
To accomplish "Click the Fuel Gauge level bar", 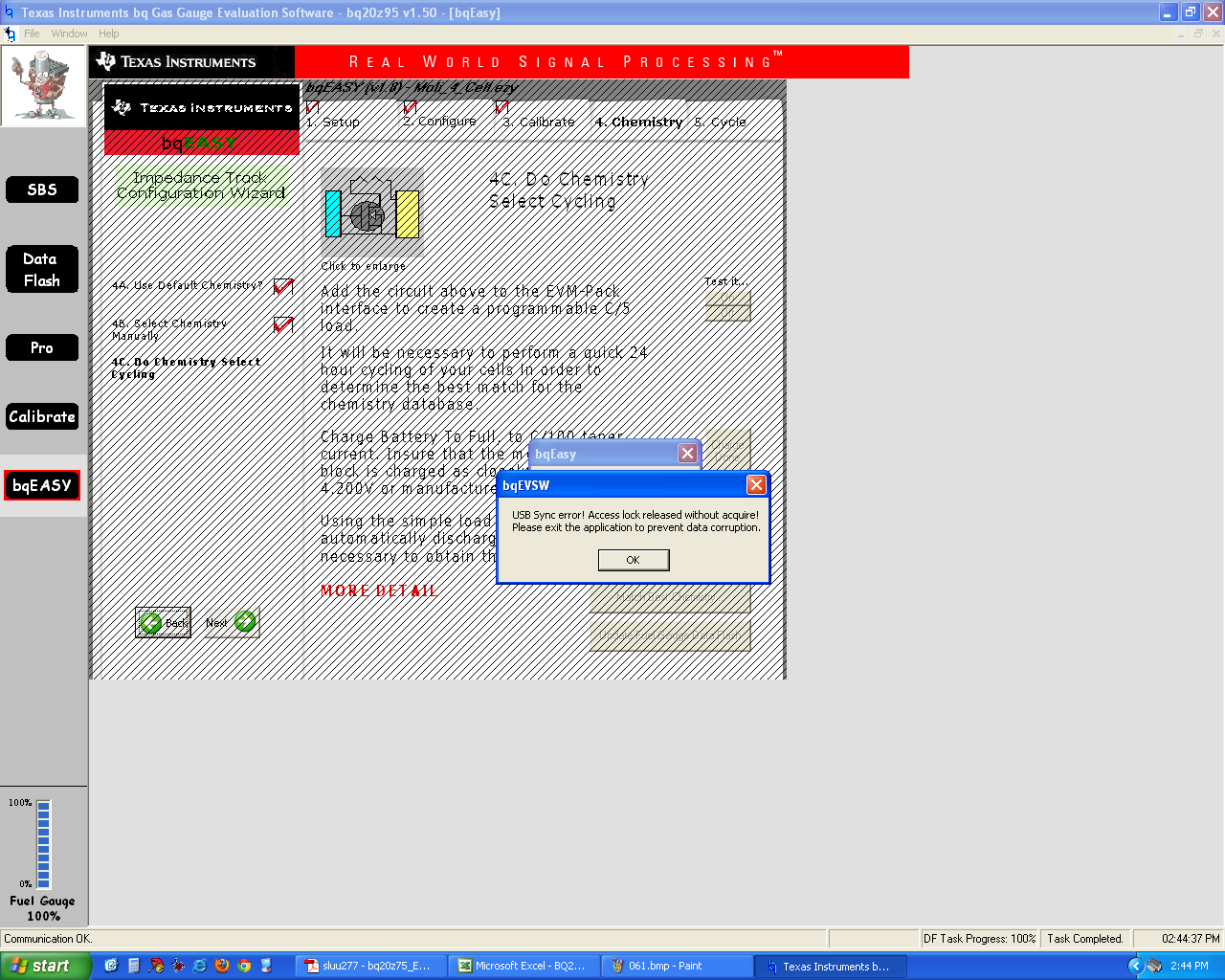I will (x=43, y=844).
